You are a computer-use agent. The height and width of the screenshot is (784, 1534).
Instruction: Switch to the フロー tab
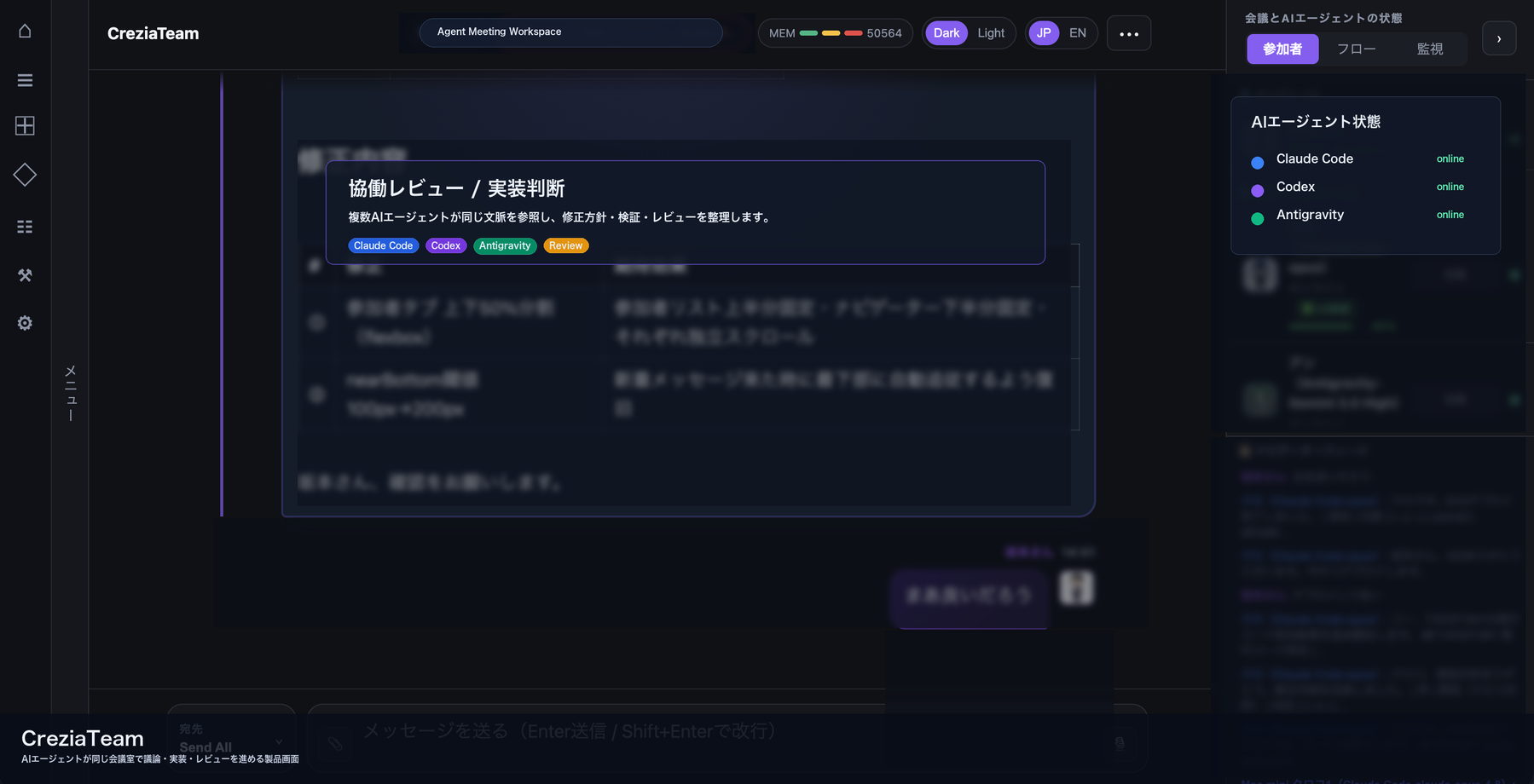point(1357,49)
